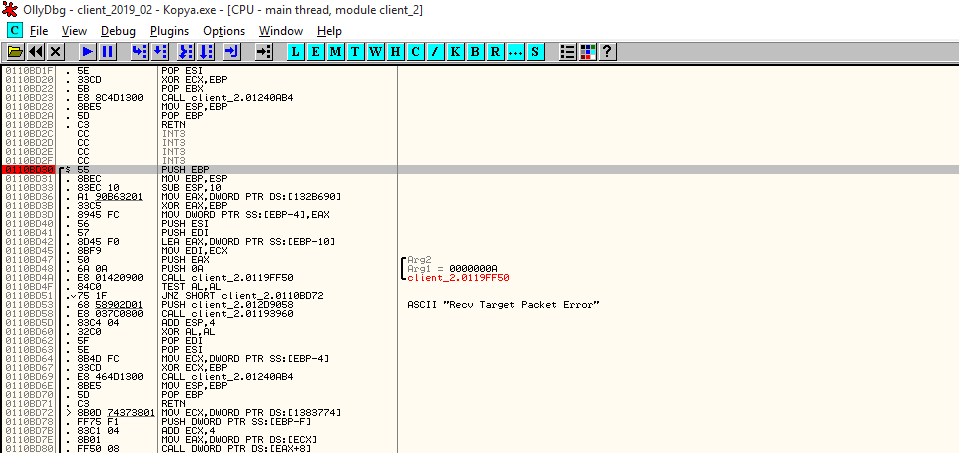959x453 pixels.
Task: Select the PUSH client_2.012D9058 instruction
Action: pyautogui.click(x=228, y=304)
